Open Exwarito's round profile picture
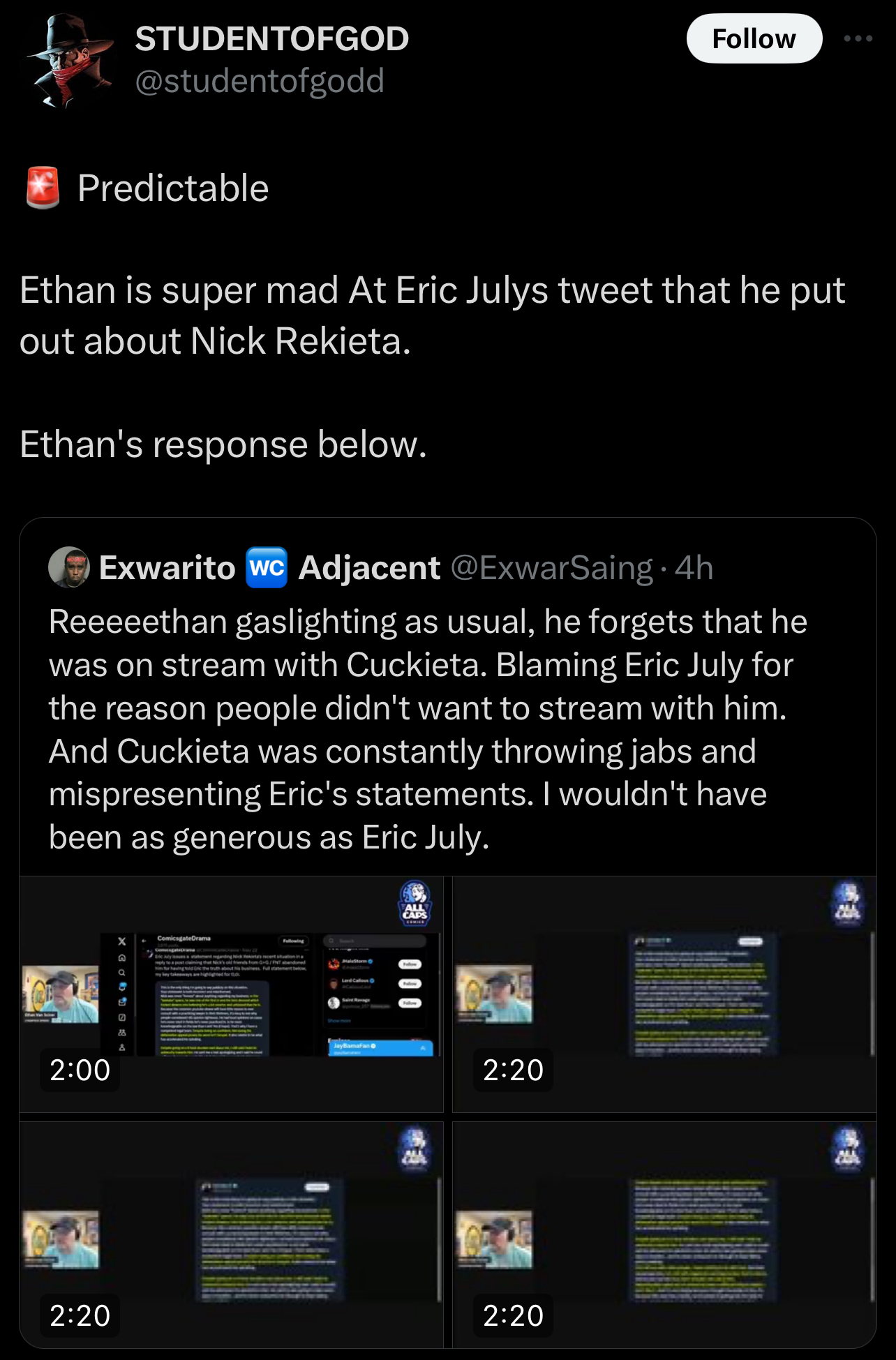The image size is (896, 1360). (x=68, y=567)
